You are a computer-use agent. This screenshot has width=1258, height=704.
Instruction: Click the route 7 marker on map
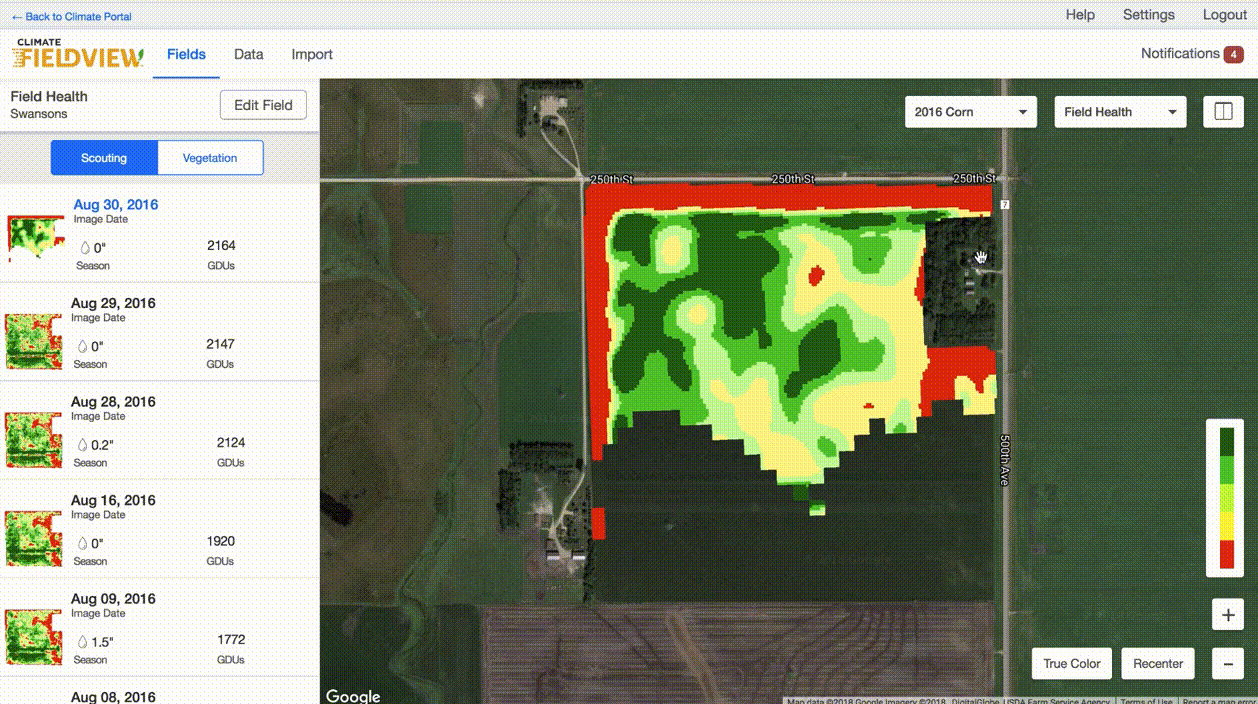click(1005, 205)
